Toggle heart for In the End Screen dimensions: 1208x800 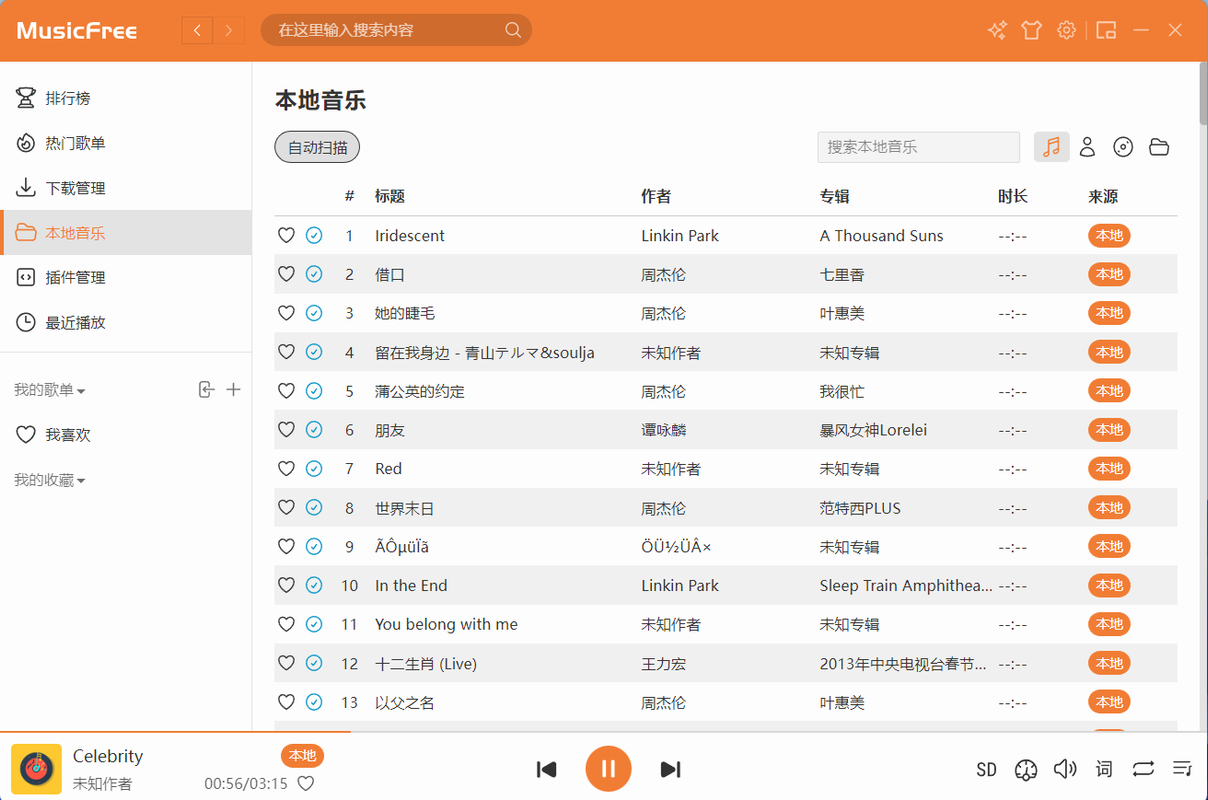pos(286,586)
